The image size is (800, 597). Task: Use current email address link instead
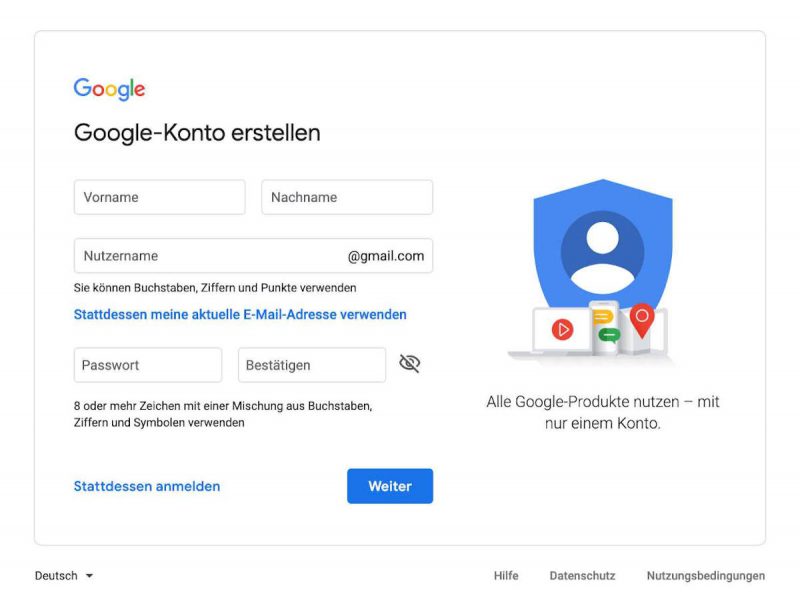point(240,314)
